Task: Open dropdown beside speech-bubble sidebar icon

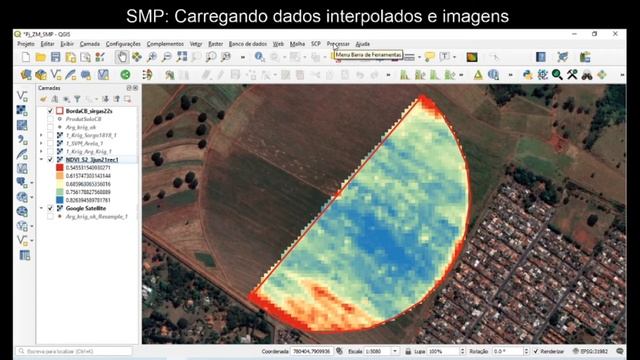Action: coord(32,182)
